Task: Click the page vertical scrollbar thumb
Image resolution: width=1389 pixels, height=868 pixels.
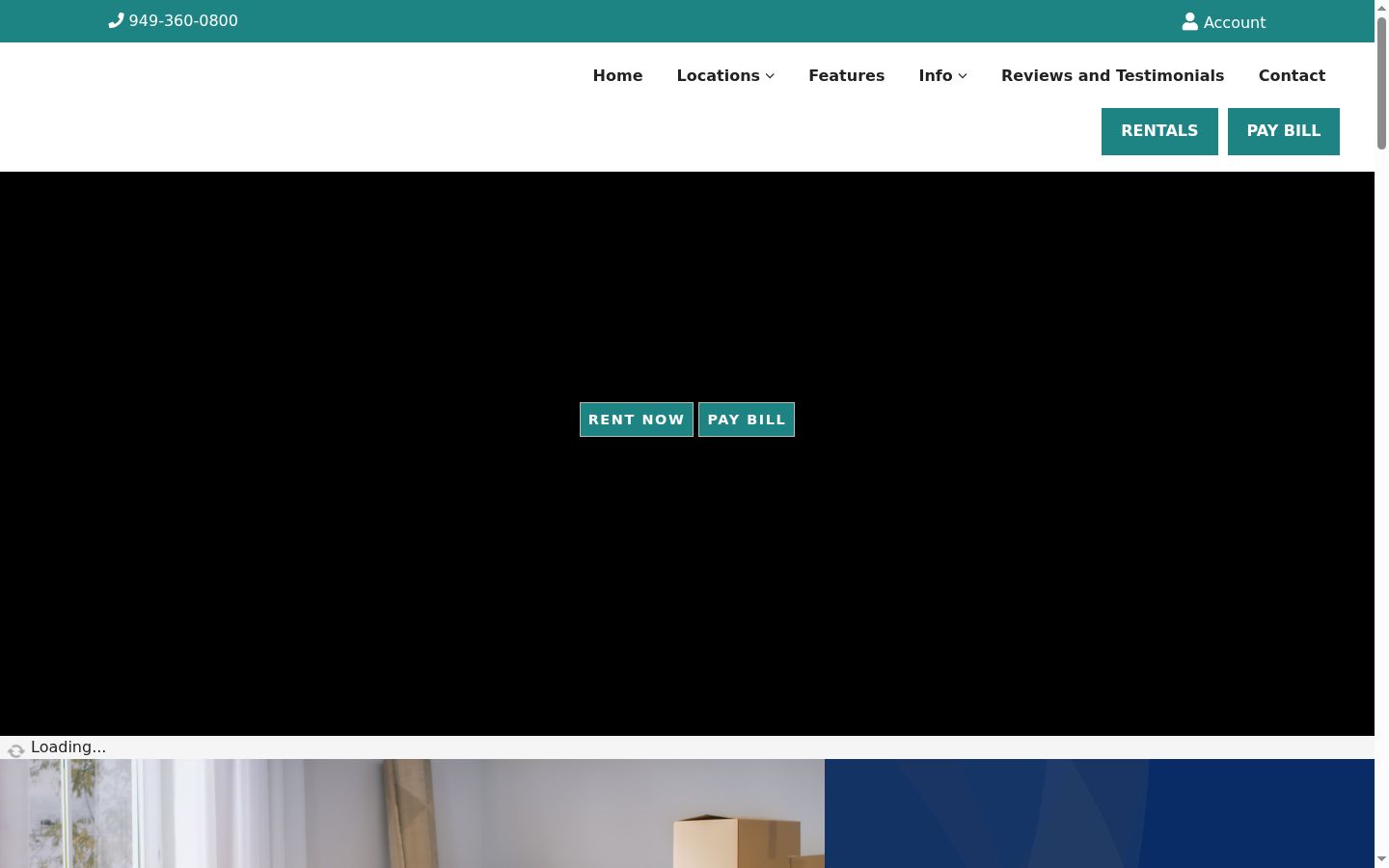Action: tap(1381, 83)
